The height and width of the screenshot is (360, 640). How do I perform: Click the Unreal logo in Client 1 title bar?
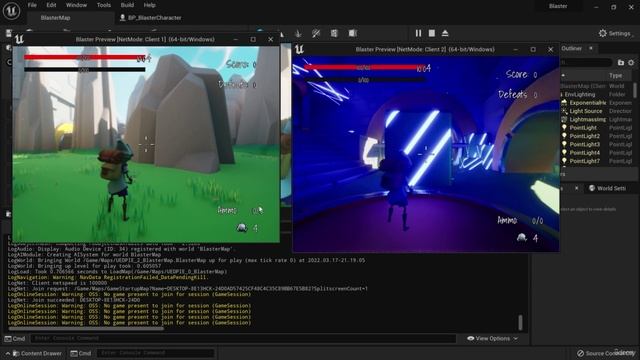click(19, 39)
